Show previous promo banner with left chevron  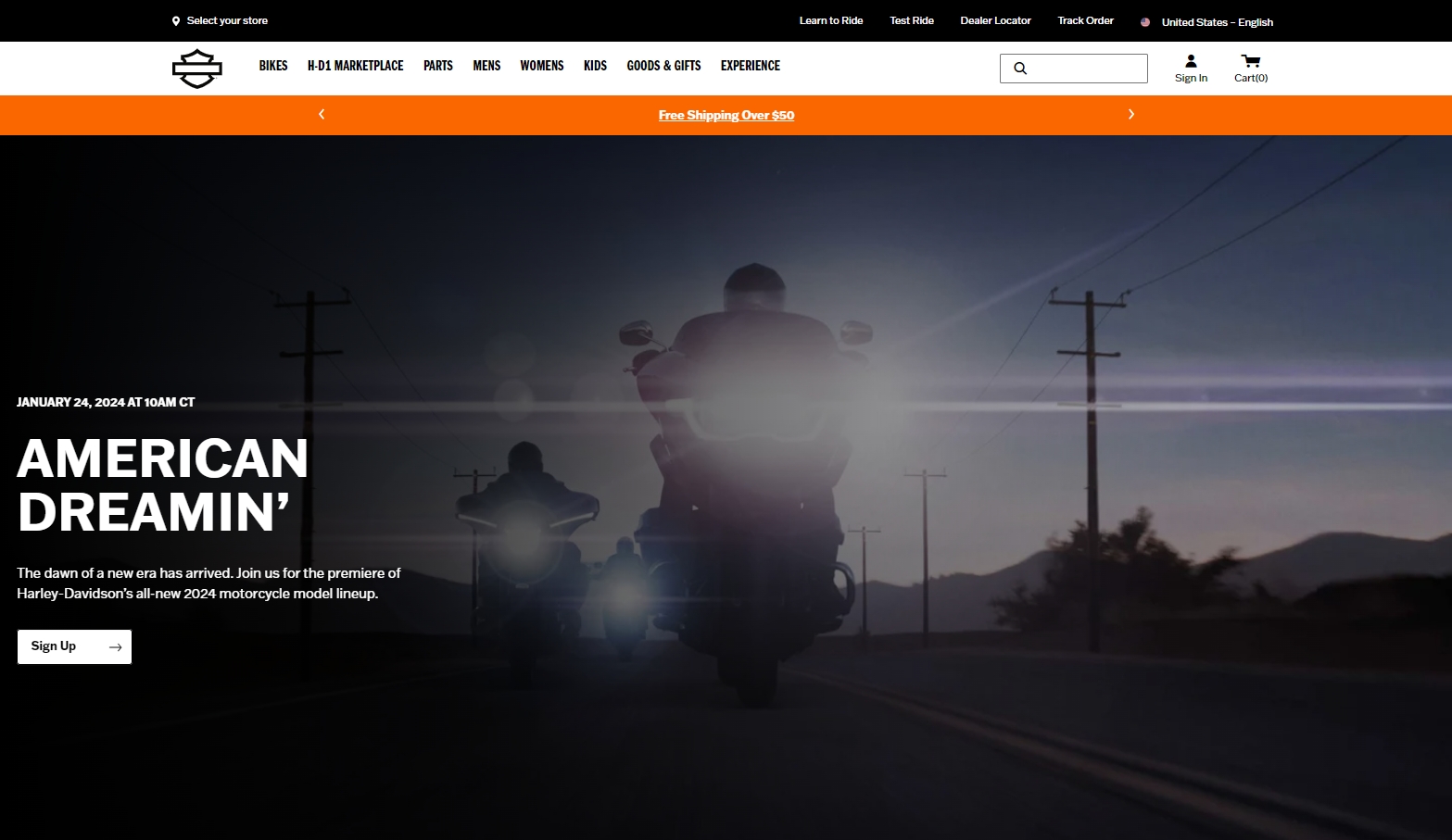[x=322, y=114]
